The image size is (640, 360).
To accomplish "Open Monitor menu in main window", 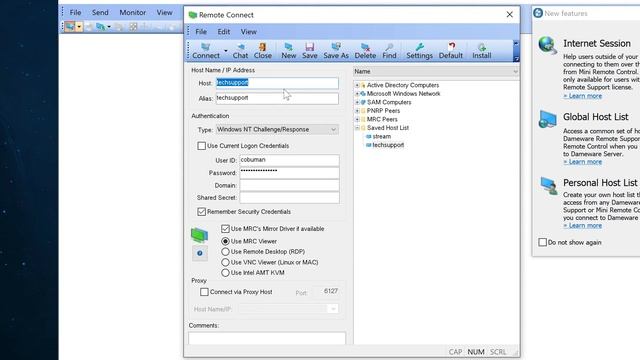I will [x=132, y=12].
